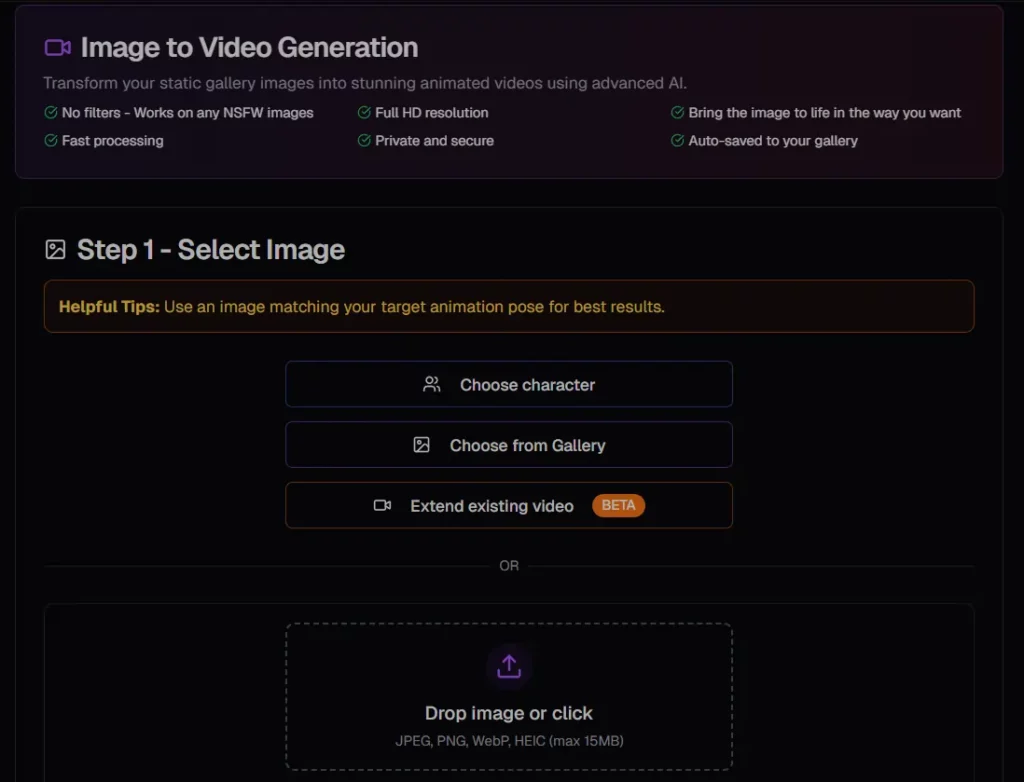Select Extend existing video option
Viewport: 1024px width, 782px height.
(509, 505)
